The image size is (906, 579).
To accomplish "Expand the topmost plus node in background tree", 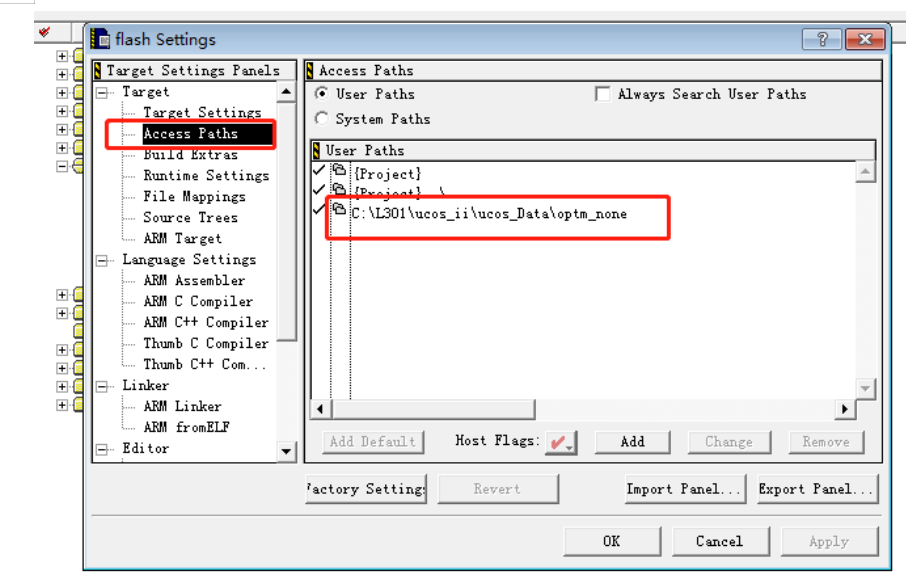I will [62, 56].
